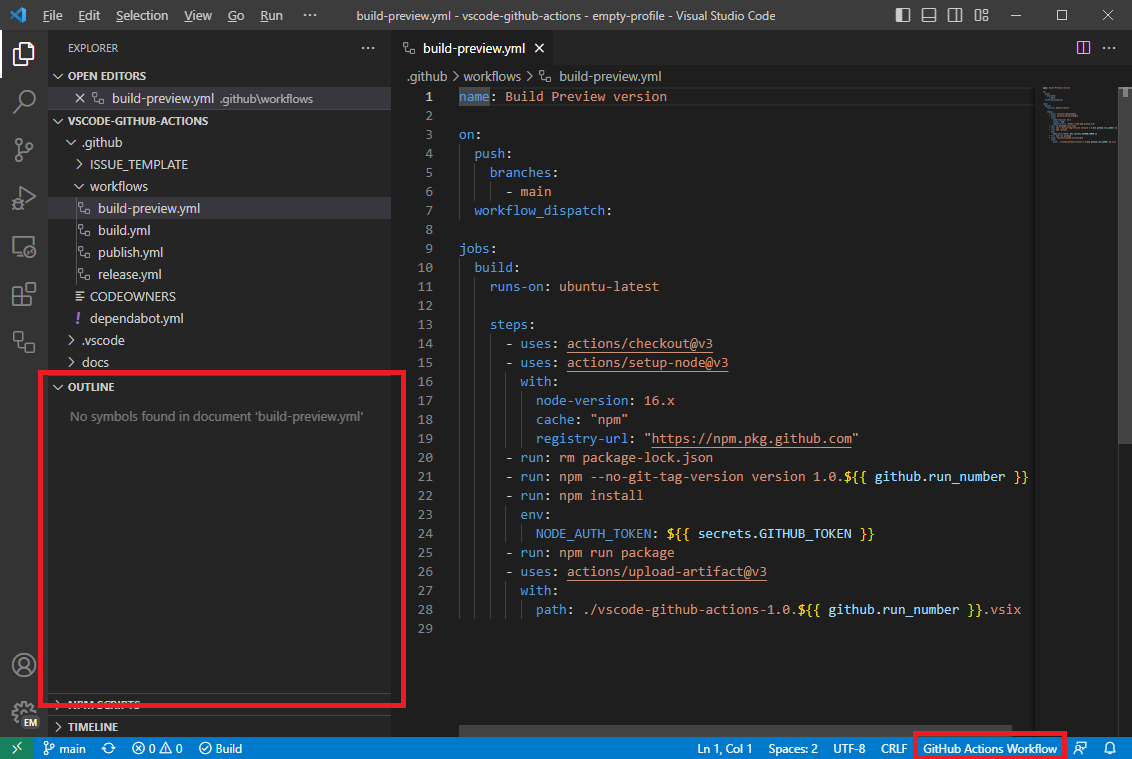Open the actions/checkout@v3 link
Screen dimensions: 1132x759
point(640,343)
